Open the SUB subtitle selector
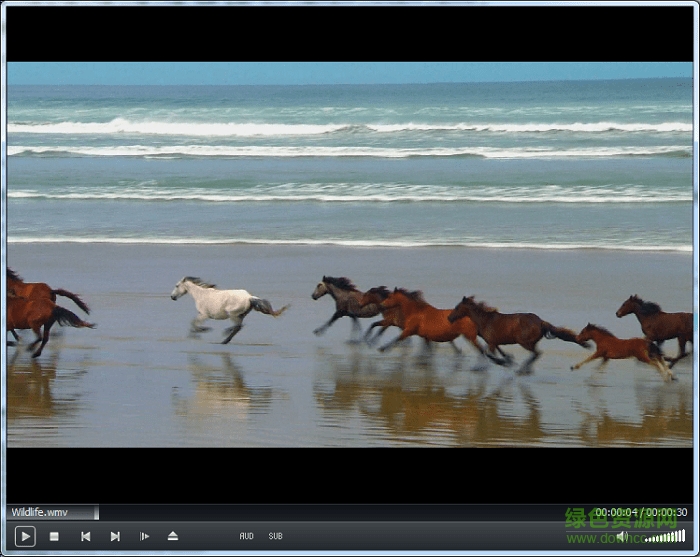 point(275,537)
